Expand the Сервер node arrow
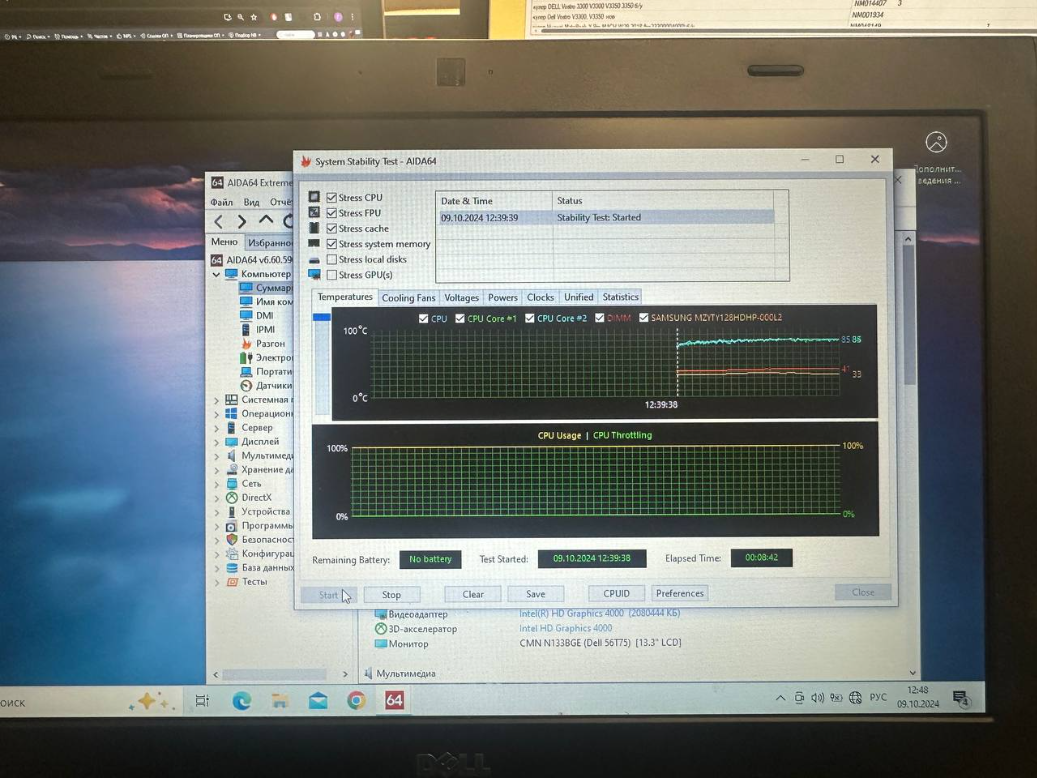This screenshot has height=778, width=1037. click(216, 427)
